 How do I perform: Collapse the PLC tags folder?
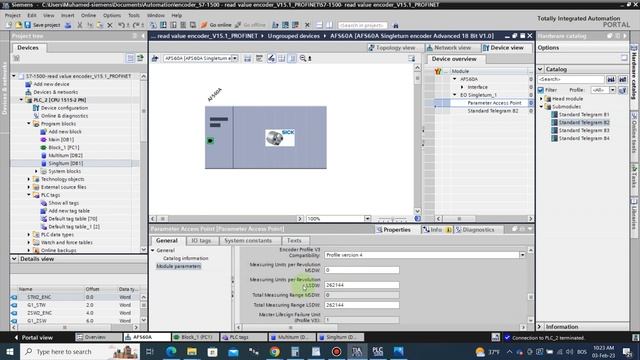coord(29,195)
